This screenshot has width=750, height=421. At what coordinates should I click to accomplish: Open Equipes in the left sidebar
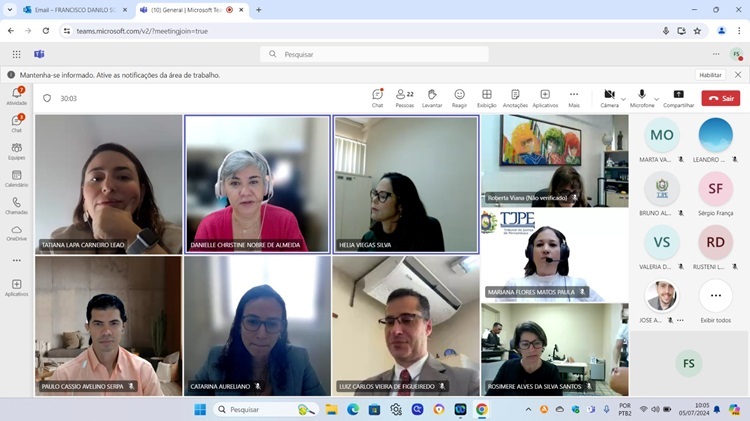(17, 151)
